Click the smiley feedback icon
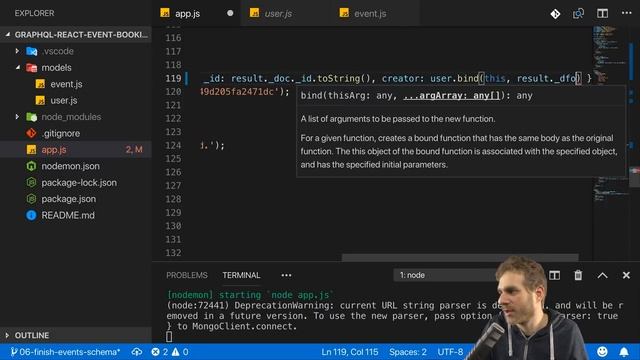 click(x=602, y=351)
